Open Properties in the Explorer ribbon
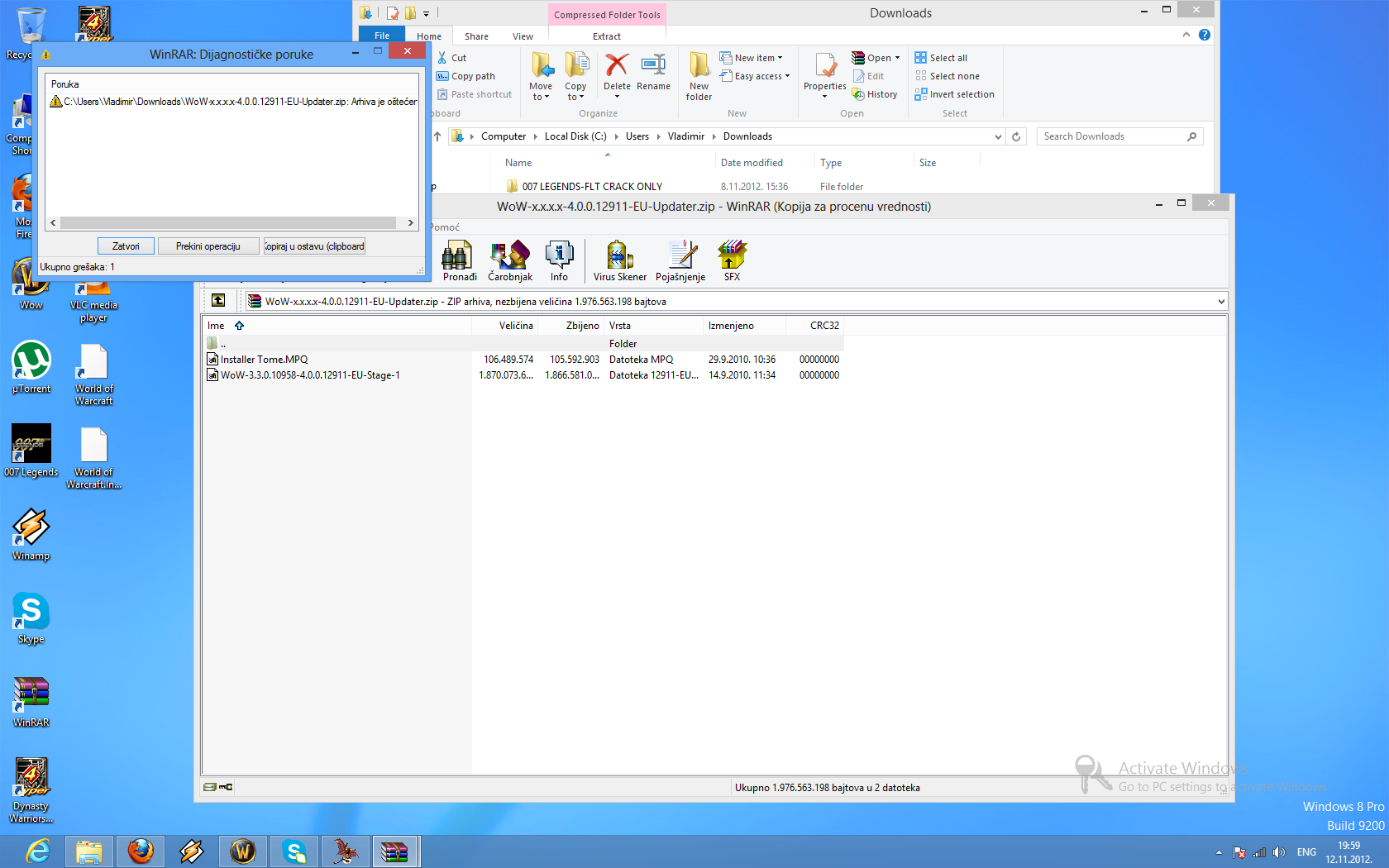This screenshot has width=1389, height=868. [824, 74]
